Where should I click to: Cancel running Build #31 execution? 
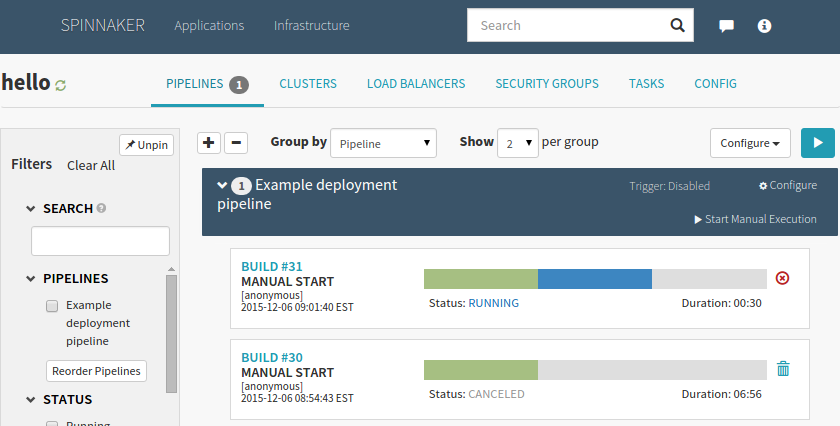click(782, 278)
